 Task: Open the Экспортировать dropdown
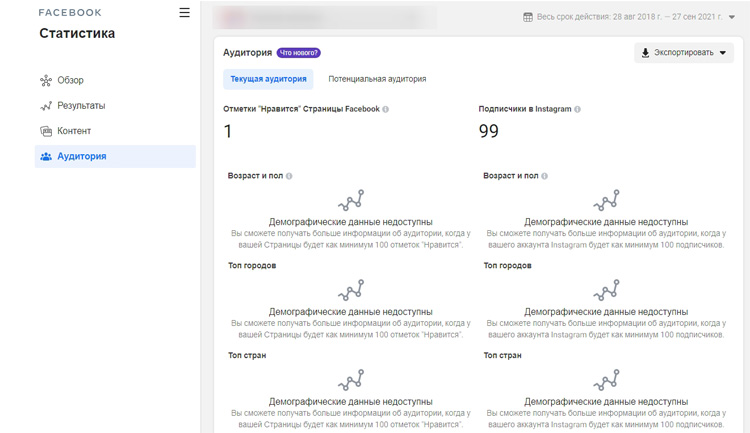pos(684,53)
